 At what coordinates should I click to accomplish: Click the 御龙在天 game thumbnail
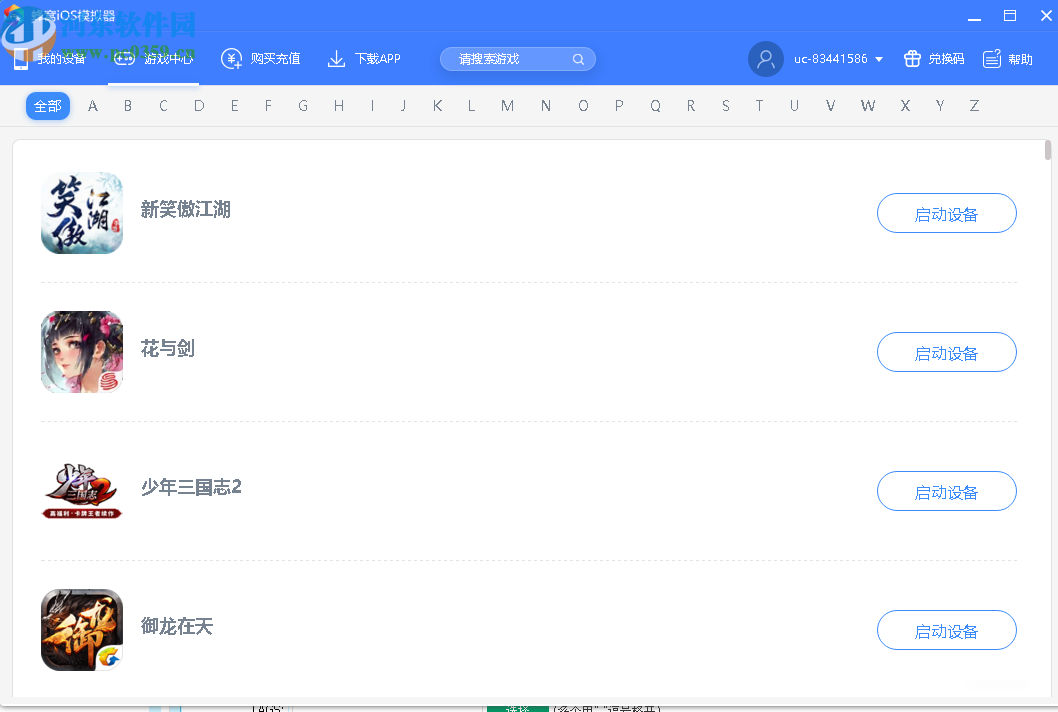(x=81, y=630)
